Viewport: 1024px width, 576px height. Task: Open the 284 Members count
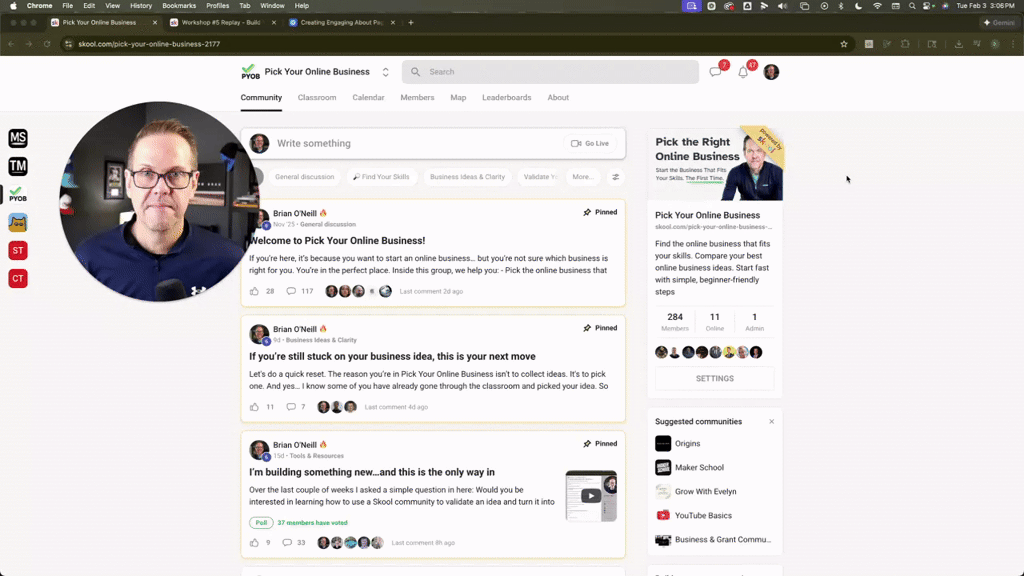click(x=675, y=321)
